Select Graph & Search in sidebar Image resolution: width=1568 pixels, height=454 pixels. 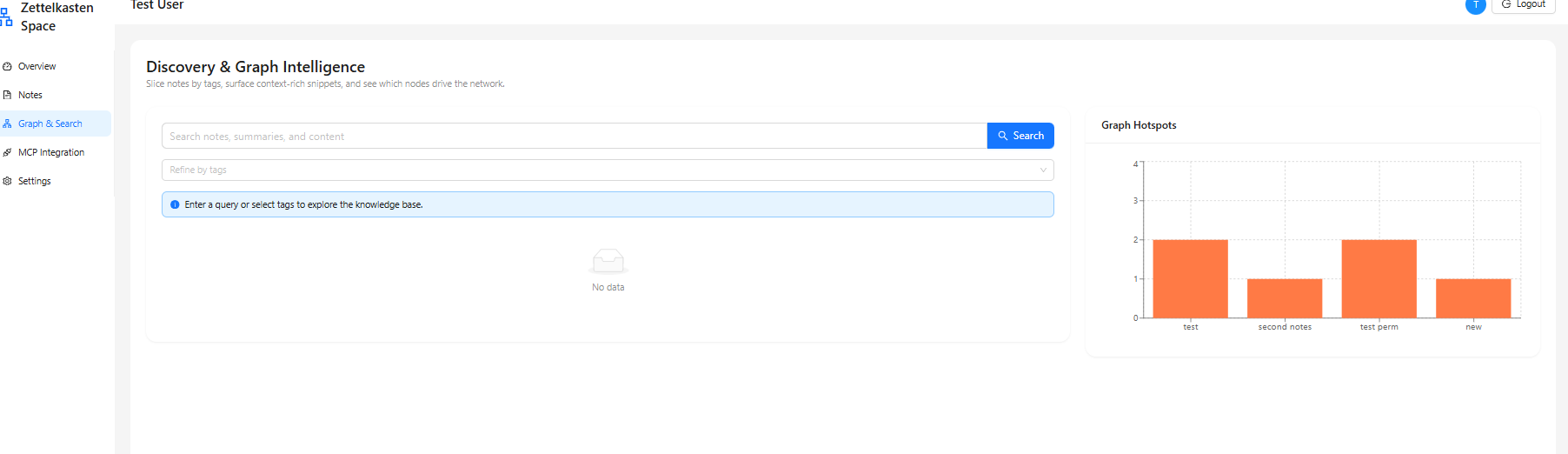[56, 124]
